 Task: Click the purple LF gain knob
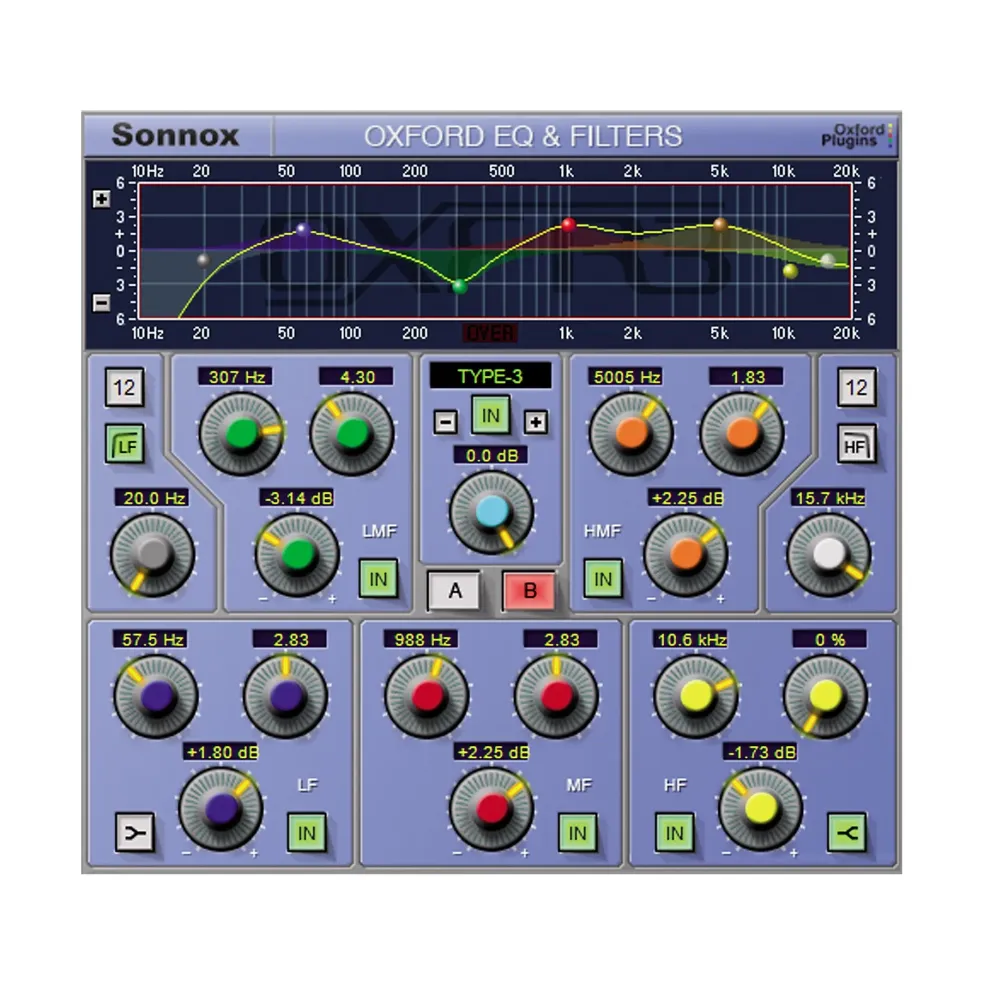coord(221,809)
